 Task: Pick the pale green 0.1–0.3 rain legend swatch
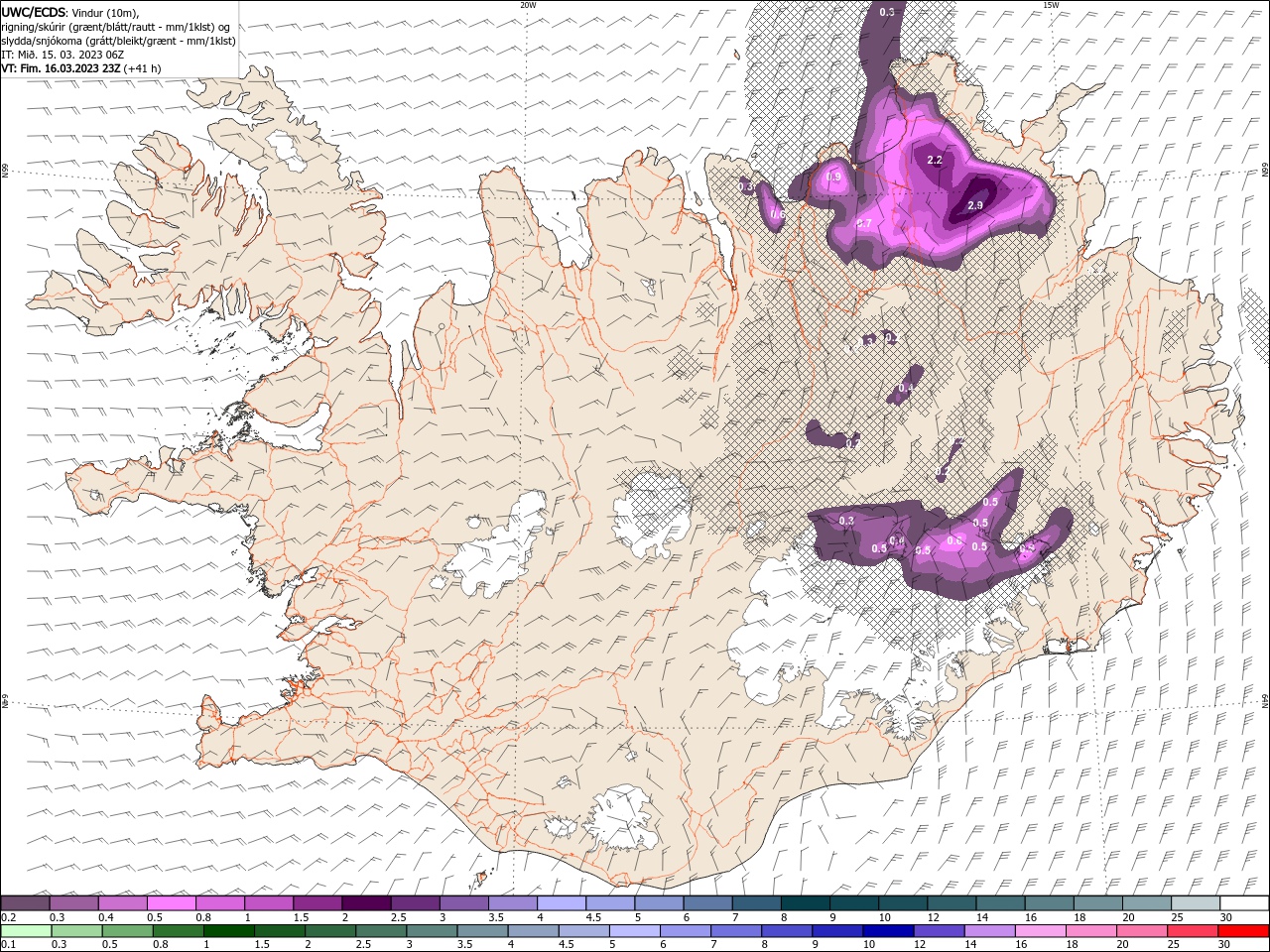coord(26,931)
